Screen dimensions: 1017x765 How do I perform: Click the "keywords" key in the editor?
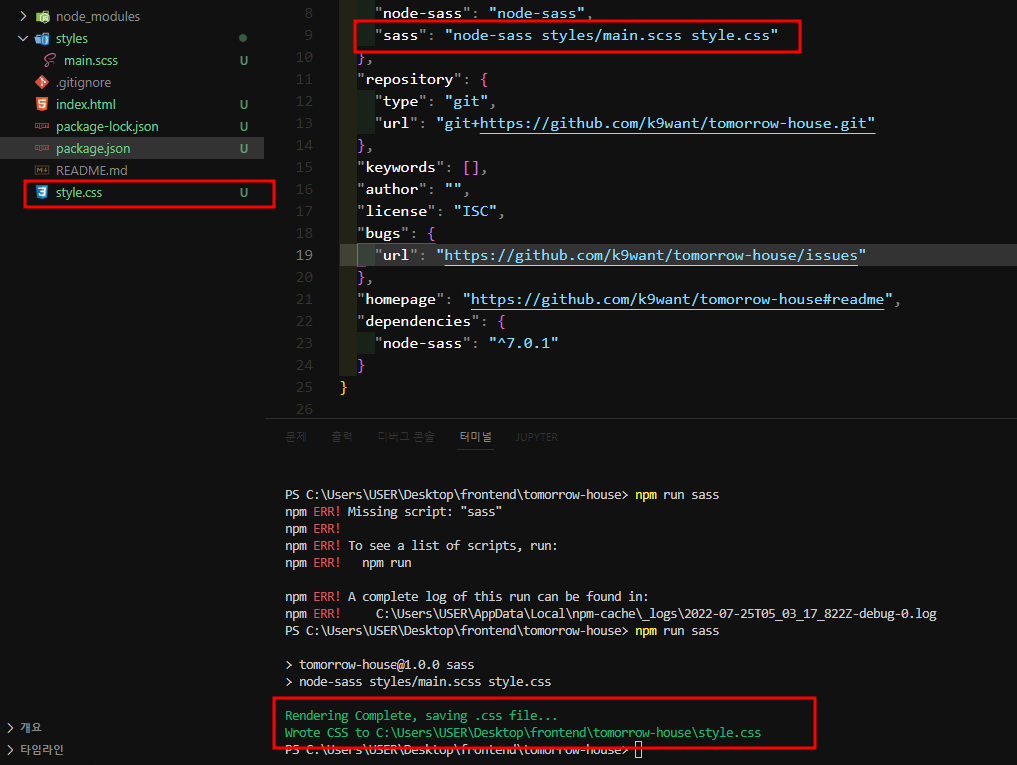pos(400,167)
